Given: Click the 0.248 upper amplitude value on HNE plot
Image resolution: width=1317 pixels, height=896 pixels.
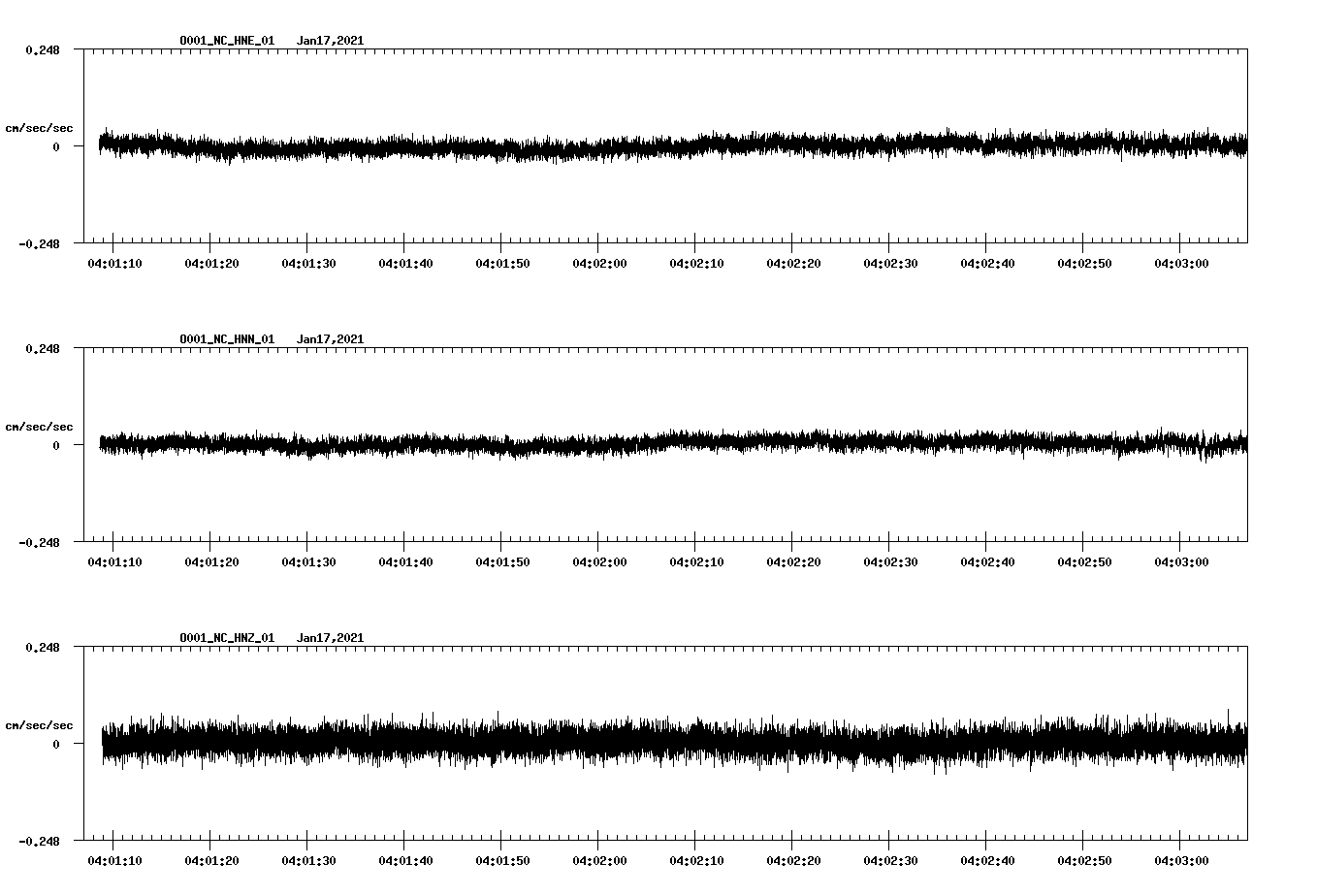Looking at the screenshot, I should [x=45, y=51].
